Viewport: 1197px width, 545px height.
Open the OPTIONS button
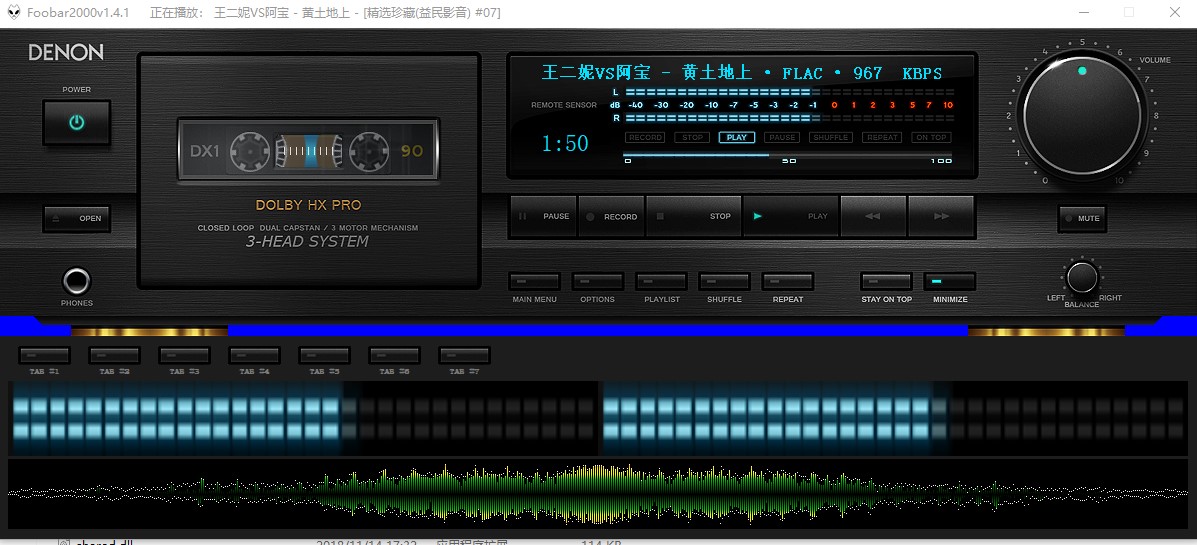pos(598,282)
